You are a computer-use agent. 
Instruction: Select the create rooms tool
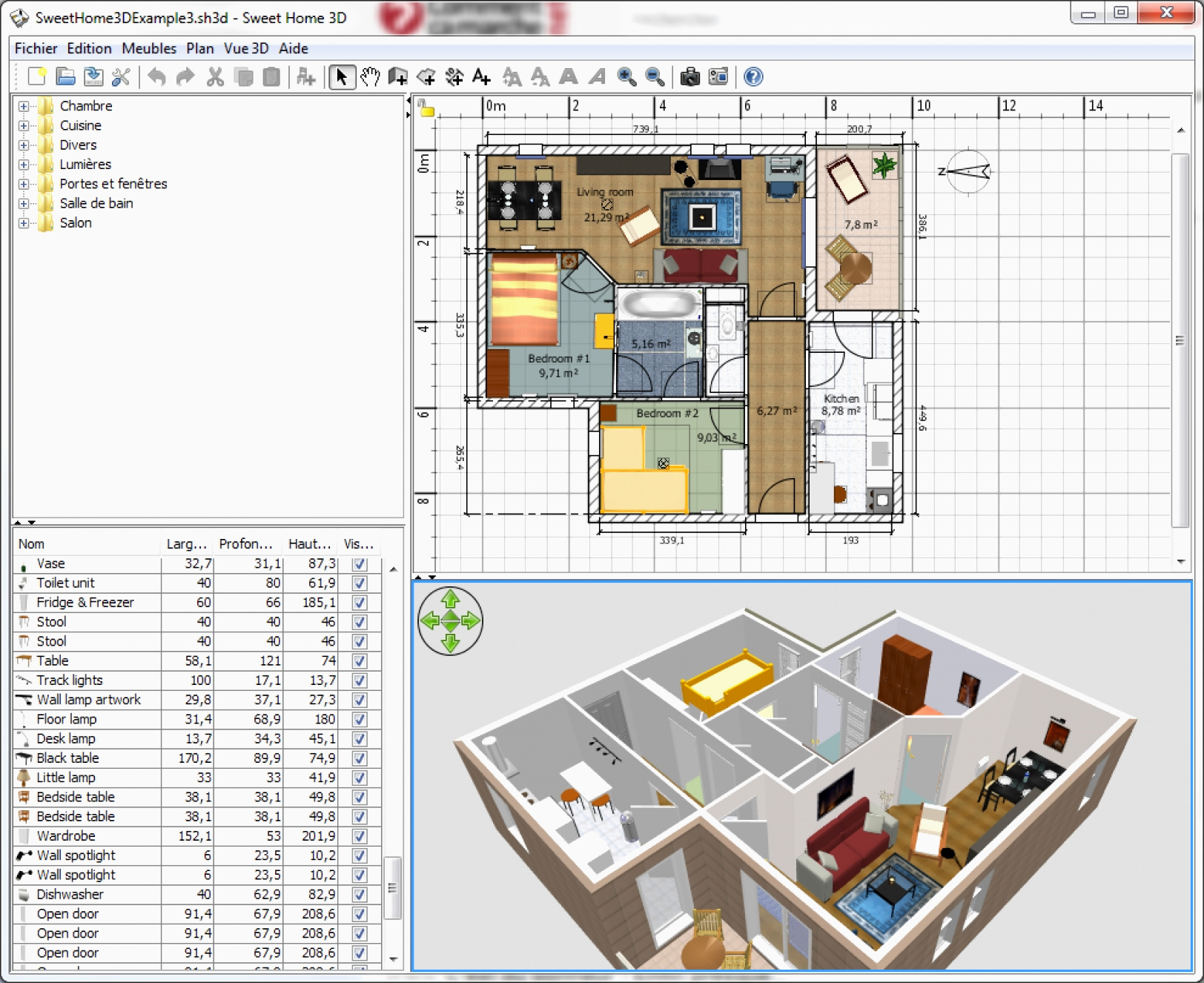(426, 76)
